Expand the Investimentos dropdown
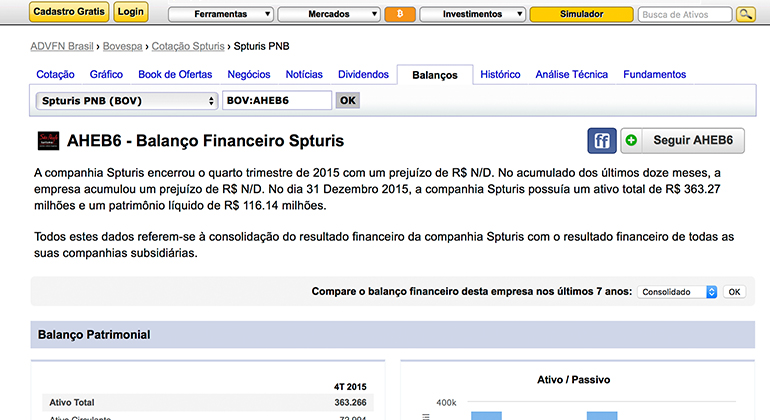The width and height of the screenshot is (770, 420). (x=471, y=14)
